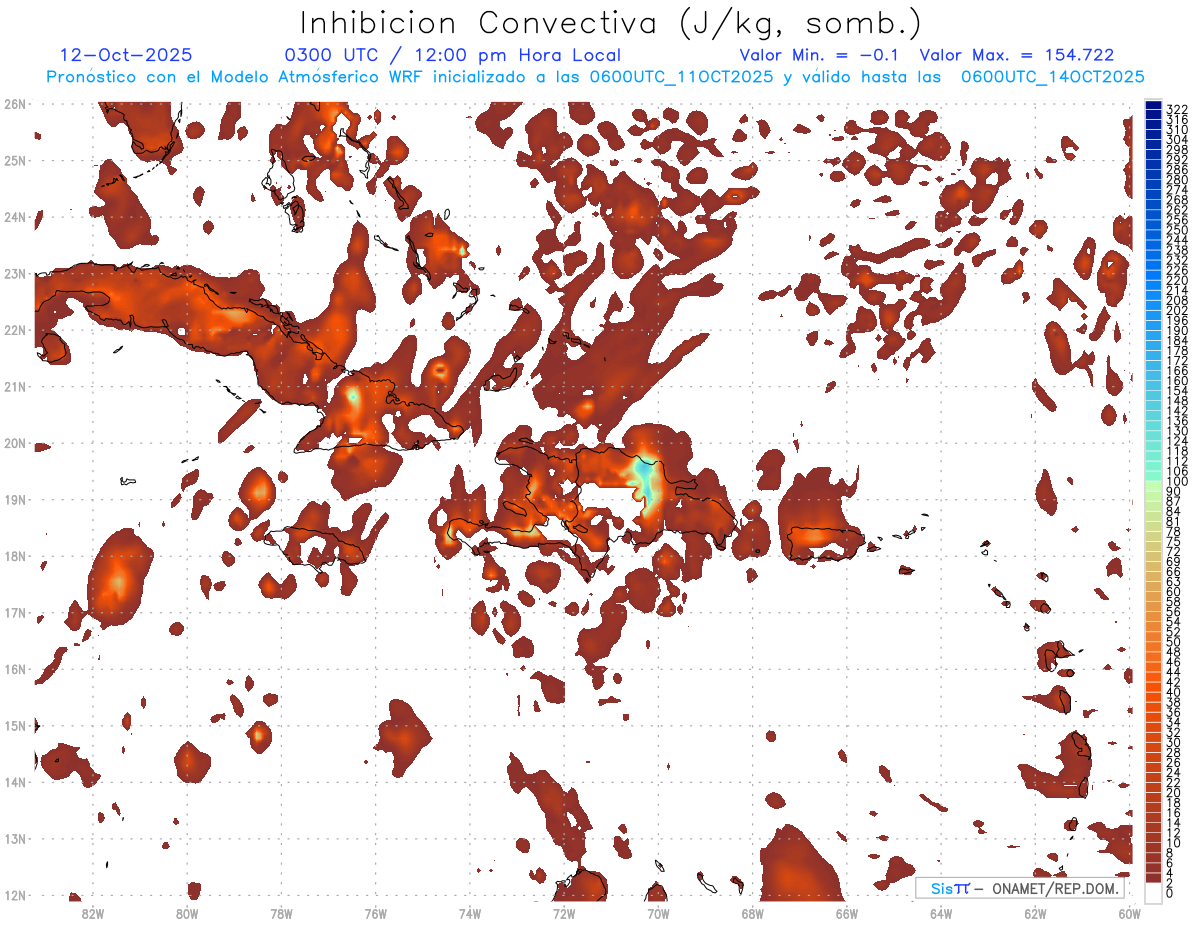The width and height of the screenshot is (1200, 927).
Task: Click the 'Valor Max. = 154.722' readout
Action: 1017,56
